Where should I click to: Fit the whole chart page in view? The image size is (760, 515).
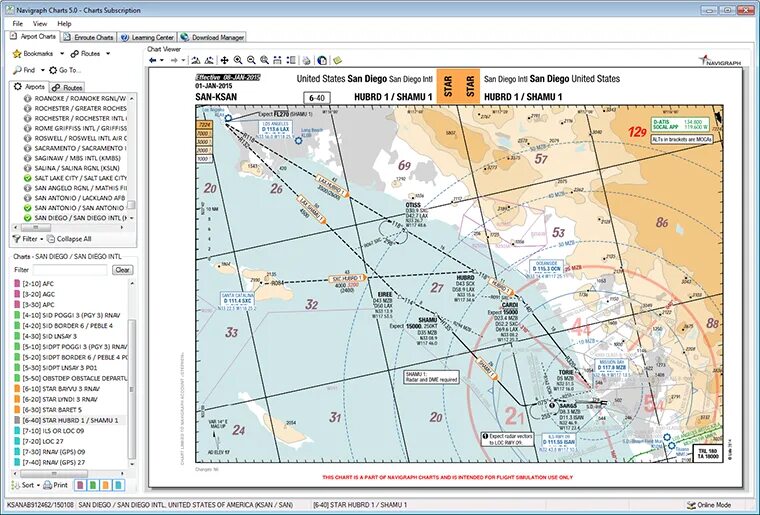[291, 60]
